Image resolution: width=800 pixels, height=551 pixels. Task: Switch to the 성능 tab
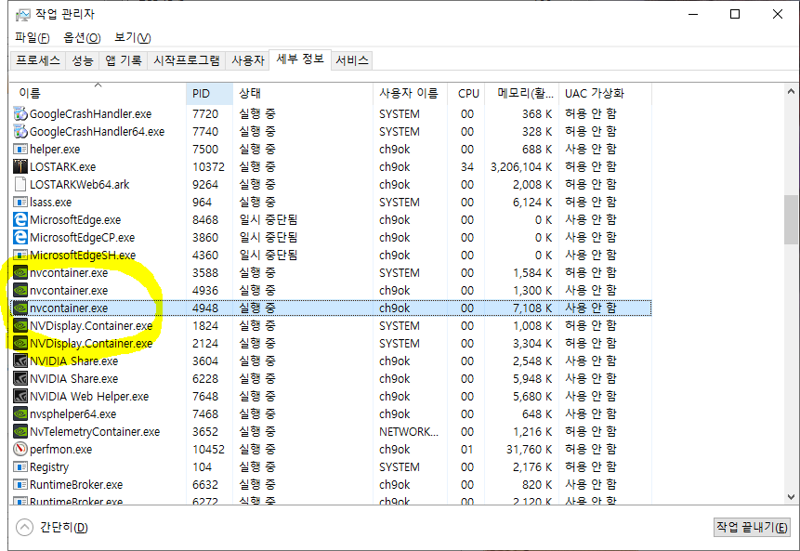click(82, 61)
